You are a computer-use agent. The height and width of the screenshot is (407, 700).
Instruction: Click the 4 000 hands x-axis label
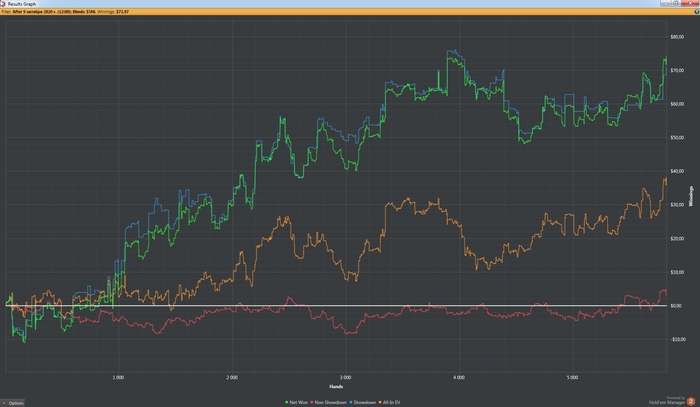coord(458,378)
